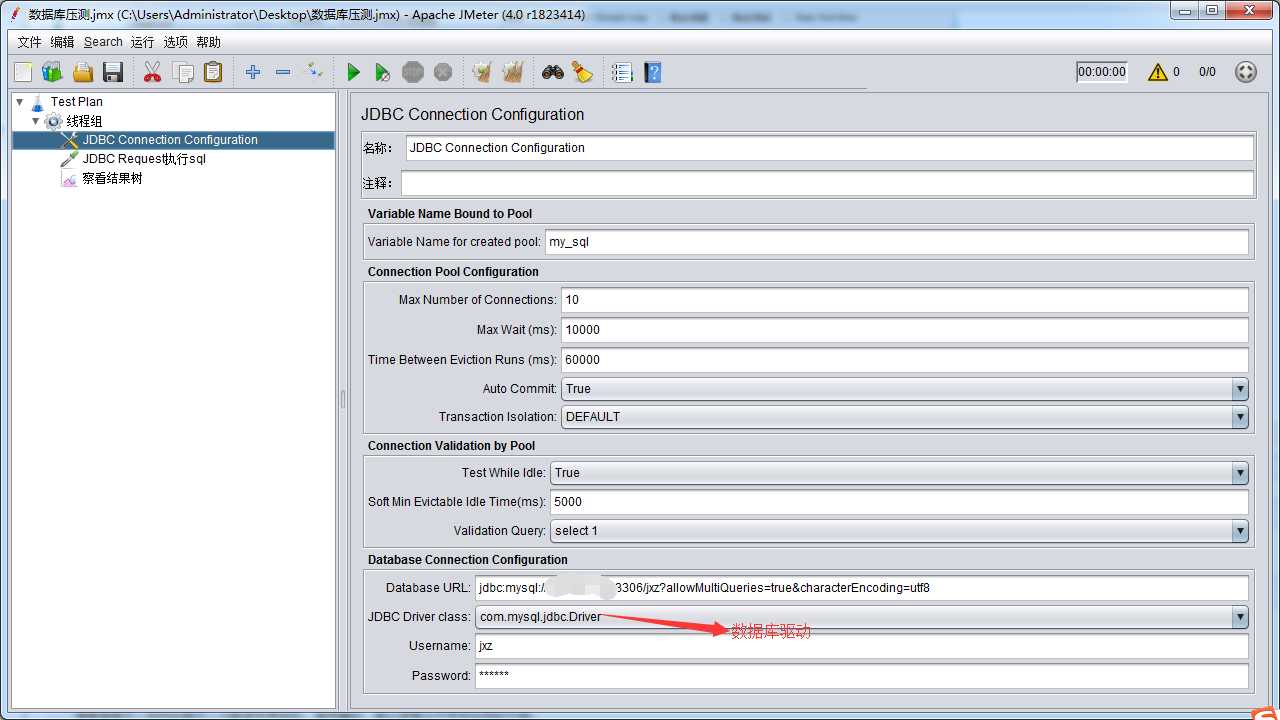The width and height of the screenshot is (1280, 720).
Task: Click the Database URL field
Action: tap(862, 588)
